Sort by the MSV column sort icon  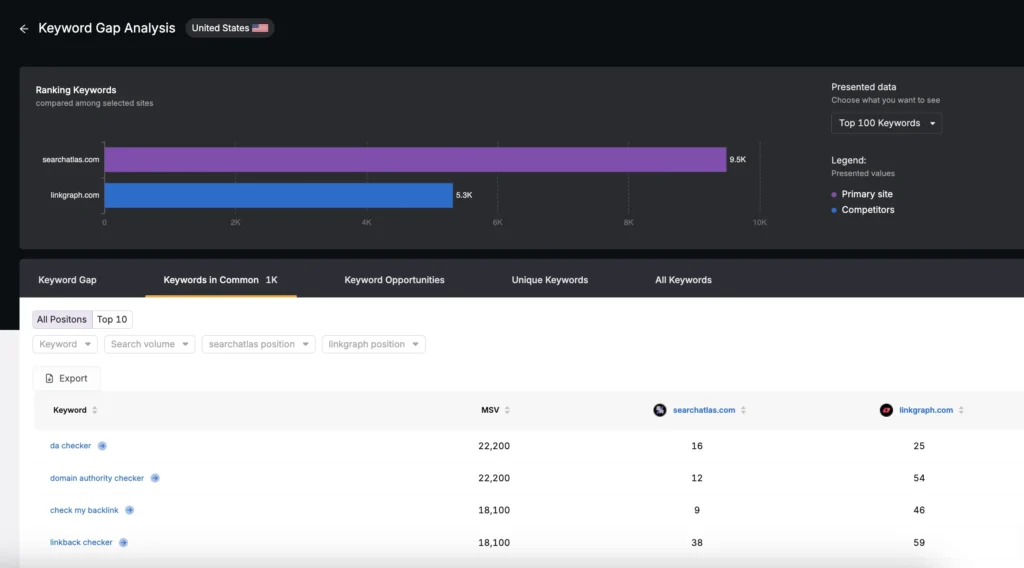pos(507,410)
